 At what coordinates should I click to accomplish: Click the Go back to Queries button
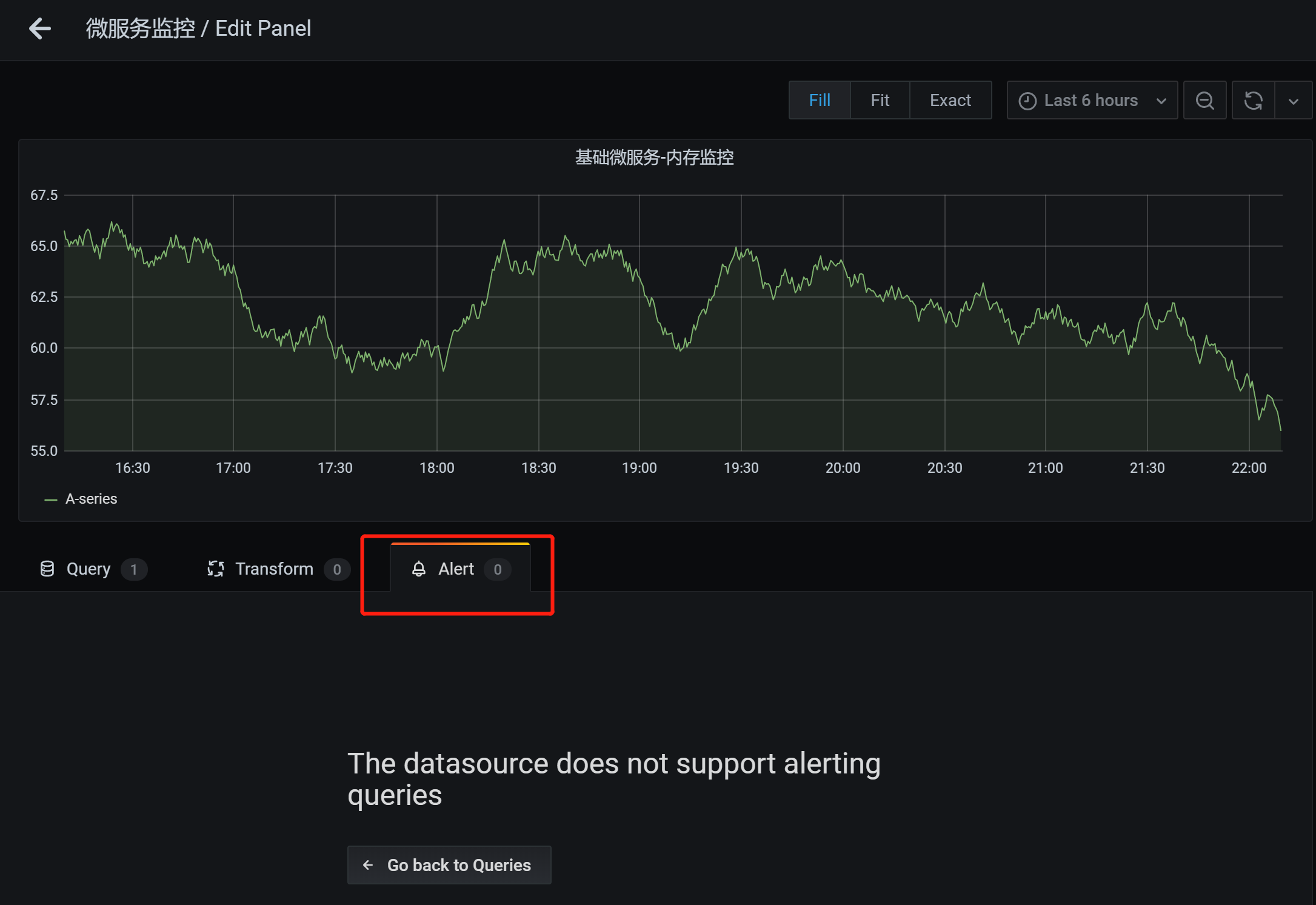449,865
